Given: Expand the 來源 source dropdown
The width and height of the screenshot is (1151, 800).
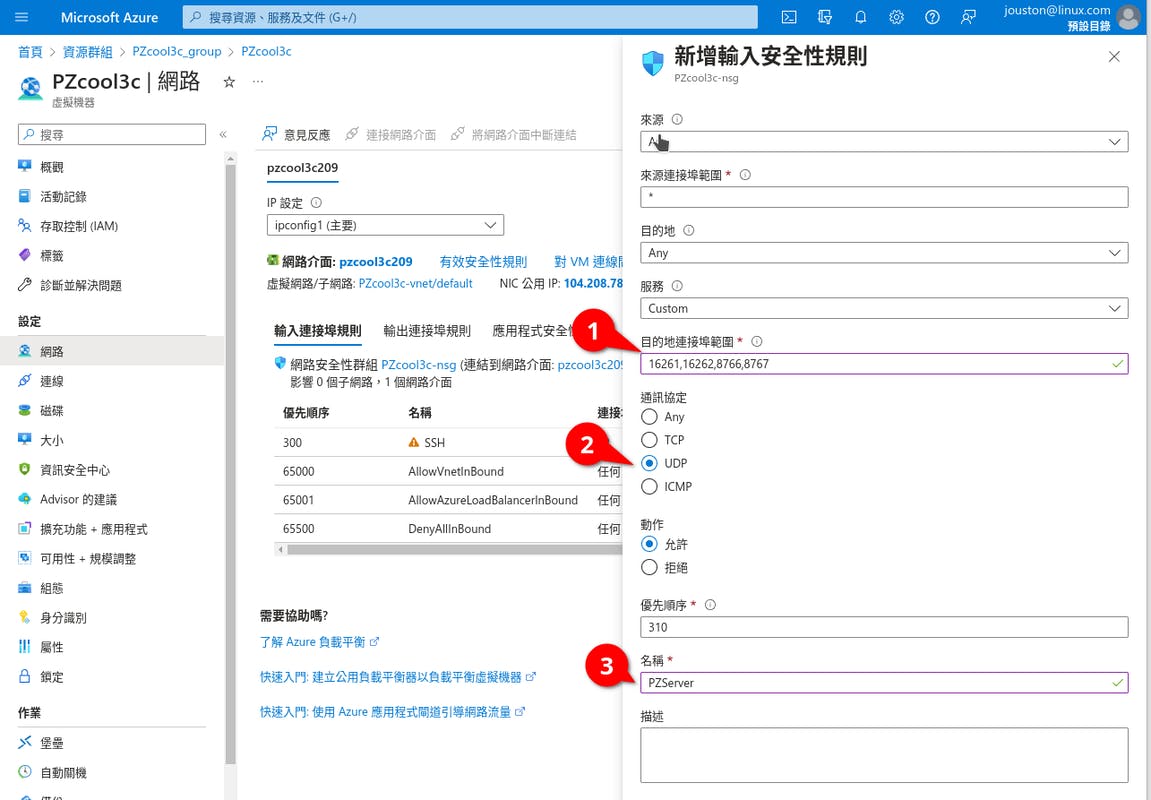Looking at the screenshot, I should coord(883,142).
